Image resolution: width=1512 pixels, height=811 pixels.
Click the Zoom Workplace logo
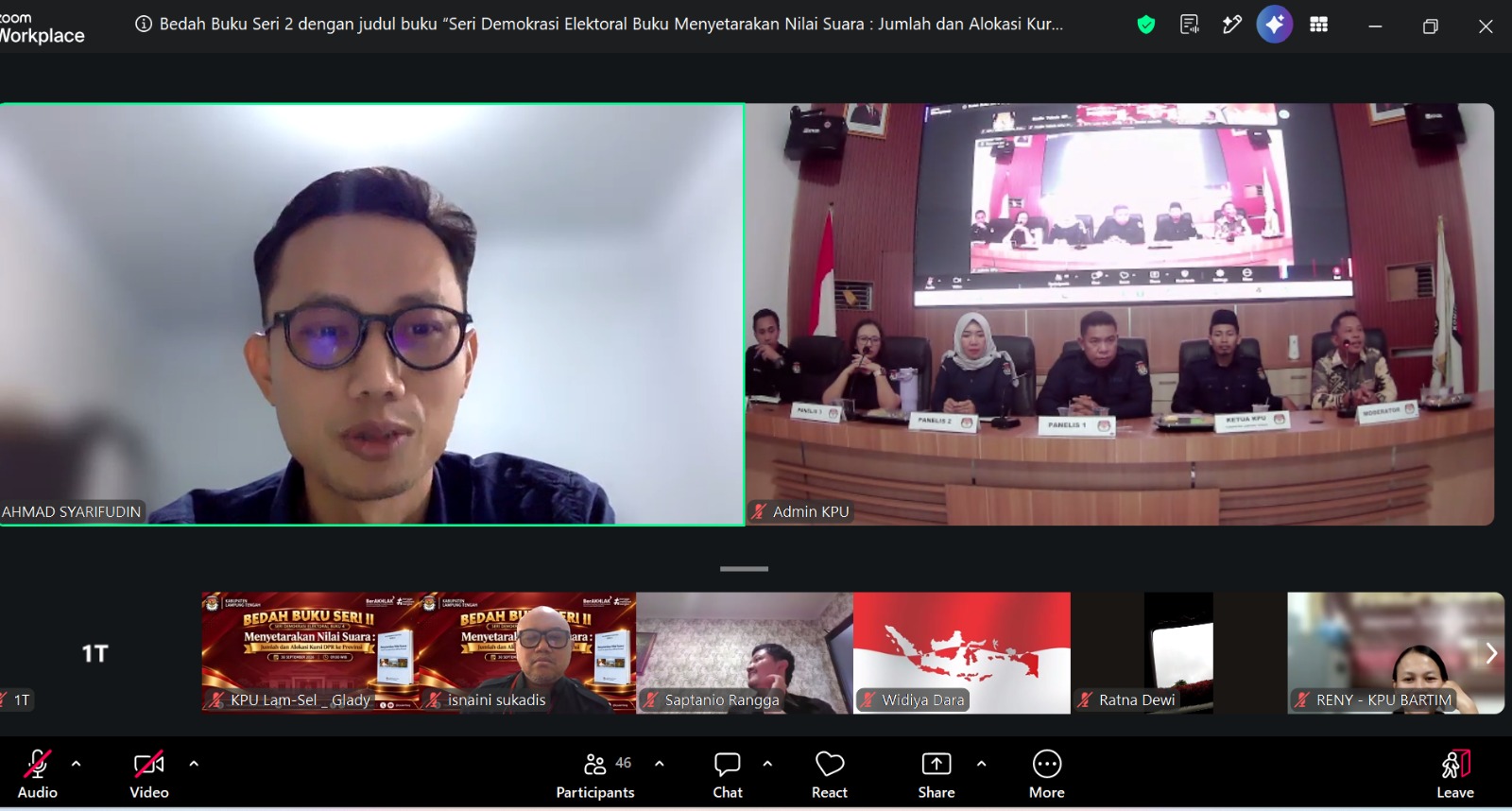[x=42, y=28]
